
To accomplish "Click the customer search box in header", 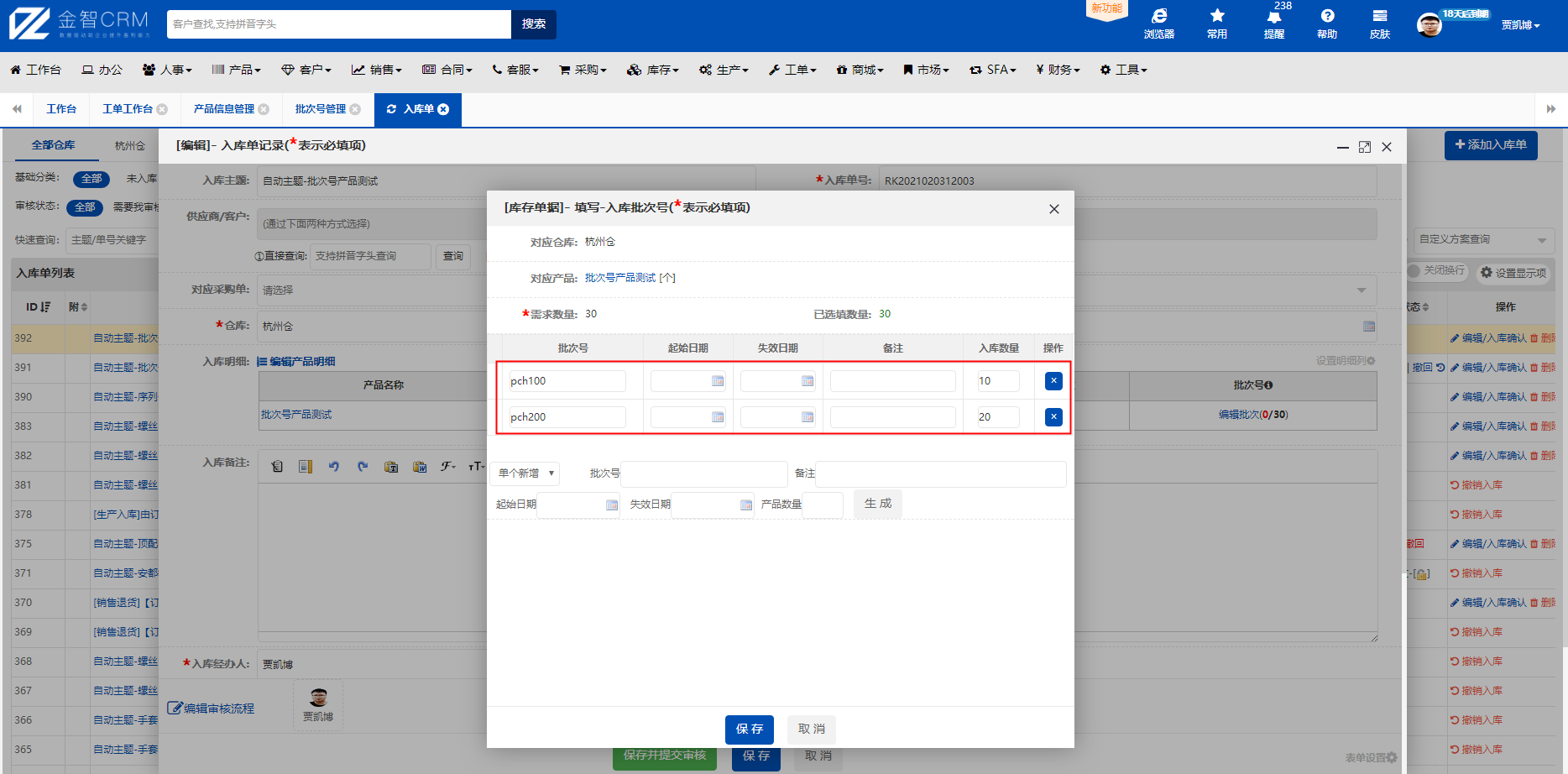I will (339, 24).
